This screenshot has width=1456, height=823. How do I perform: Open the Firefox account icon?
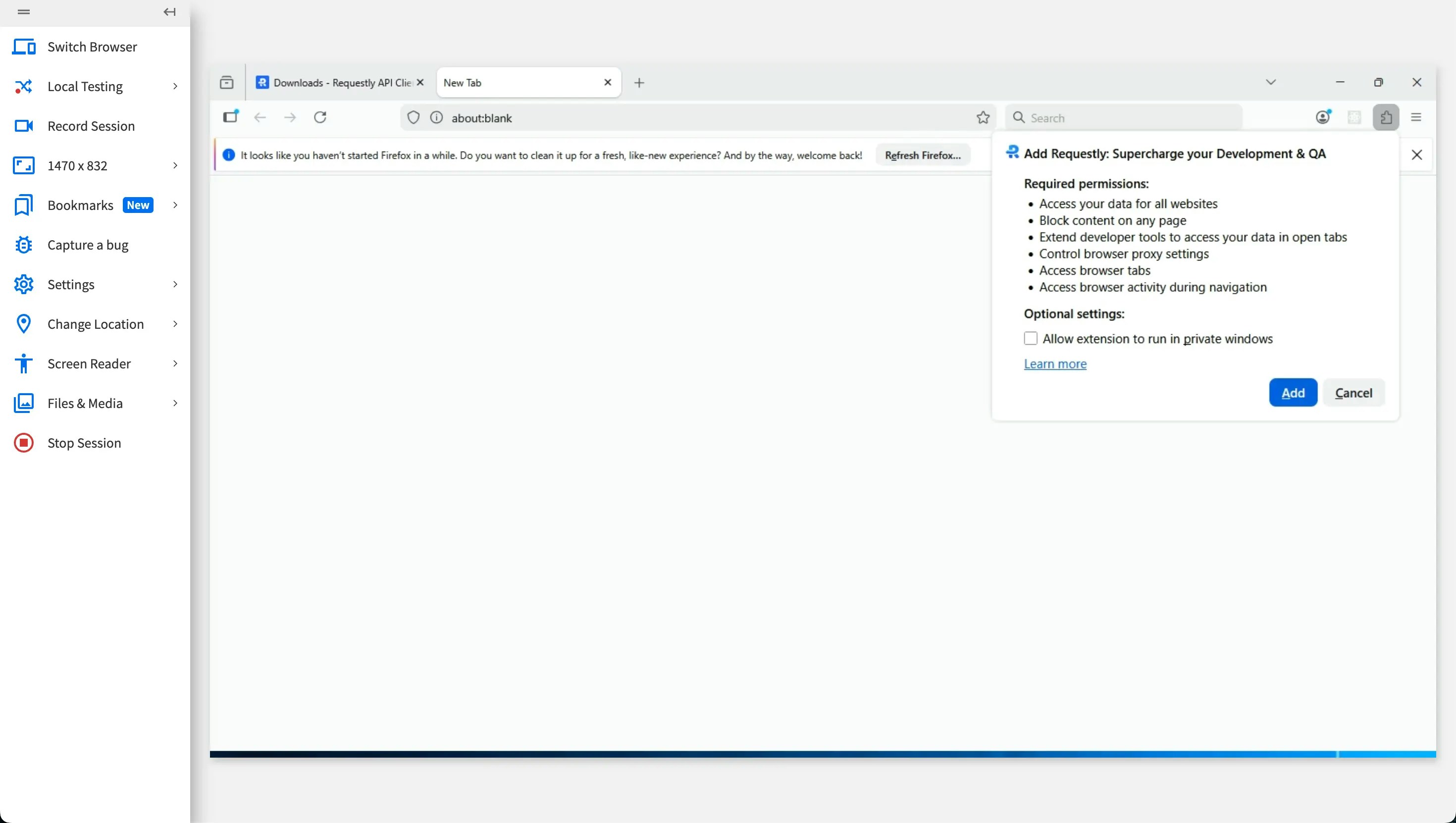(x=1323, y=117)
